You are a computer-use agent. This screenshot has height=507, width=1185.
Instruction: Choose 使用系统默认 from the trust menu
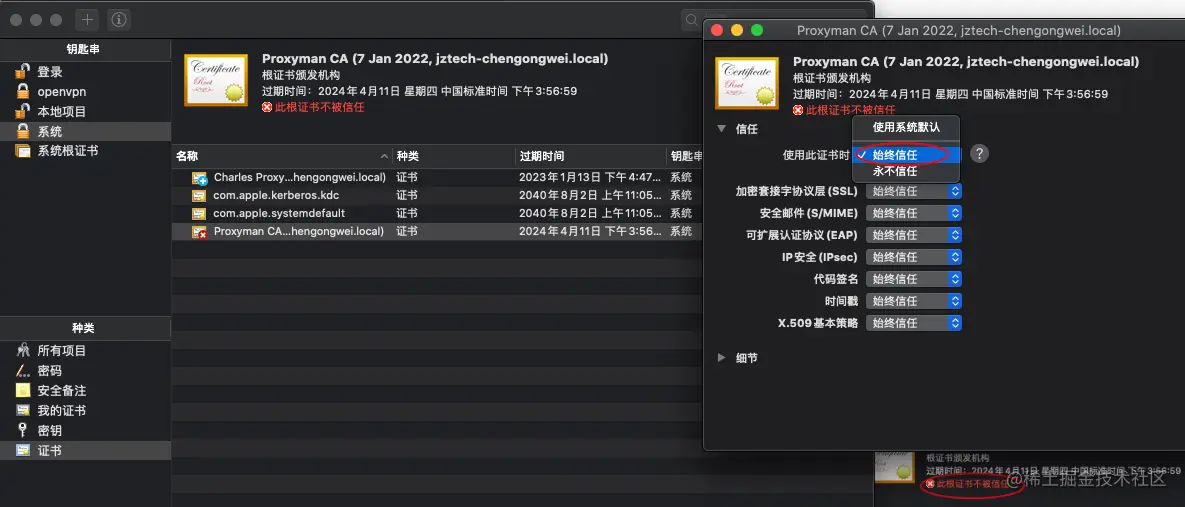906,127
